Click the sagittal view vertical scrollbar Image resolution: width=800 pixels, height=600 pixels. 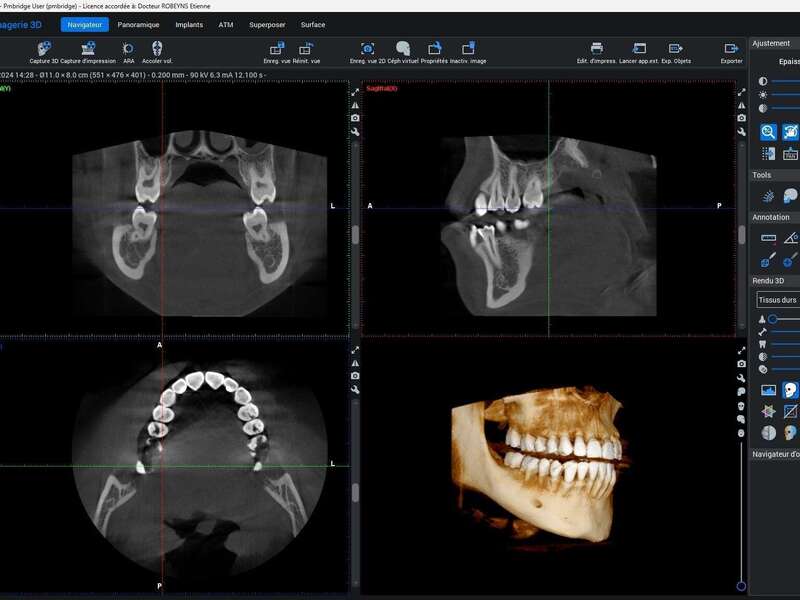click(741, 235)
